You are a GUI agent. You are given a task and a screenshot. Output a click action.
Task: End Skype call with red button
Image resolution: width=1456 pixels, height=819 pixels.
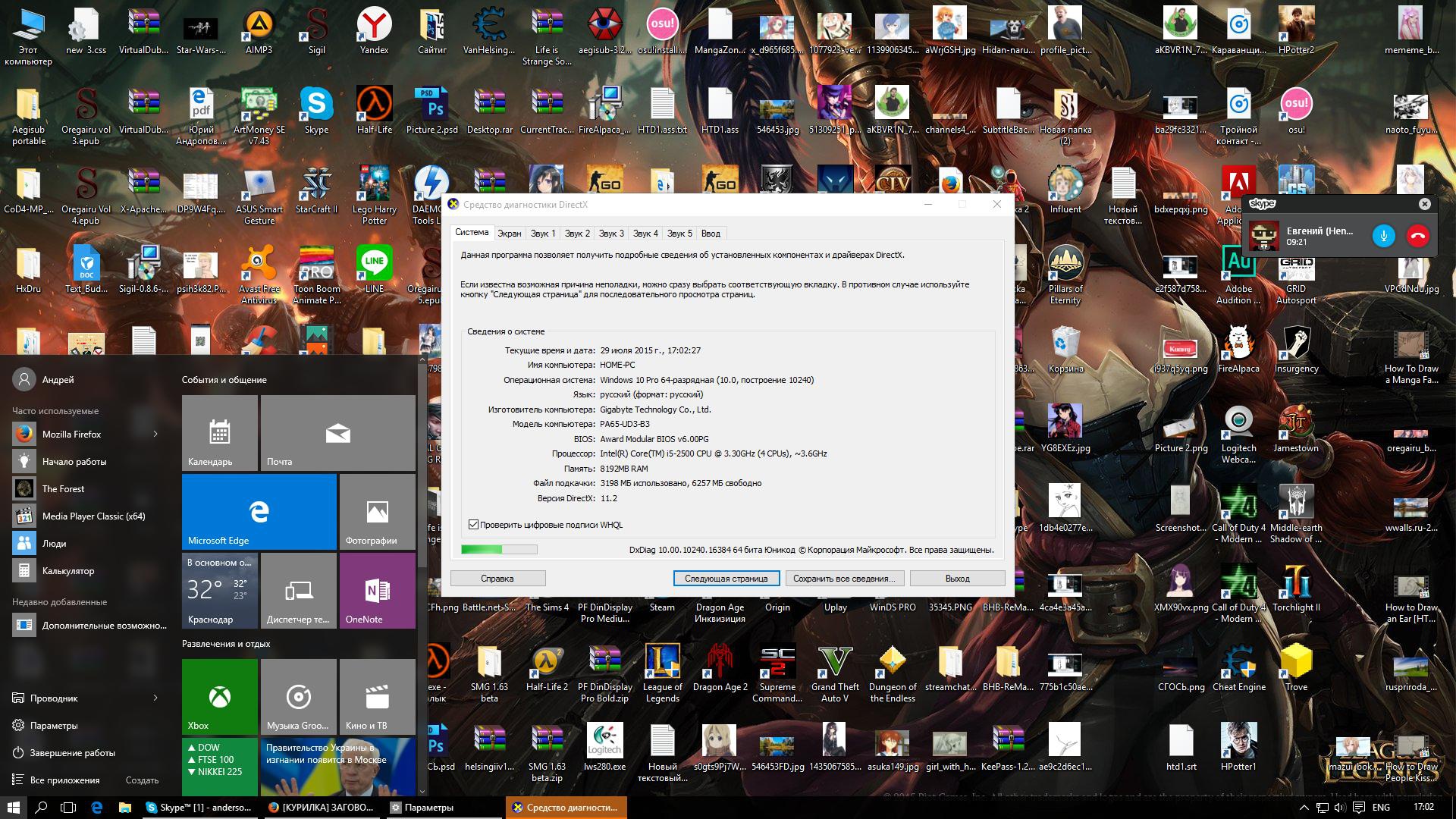(x=1417, y=236)
